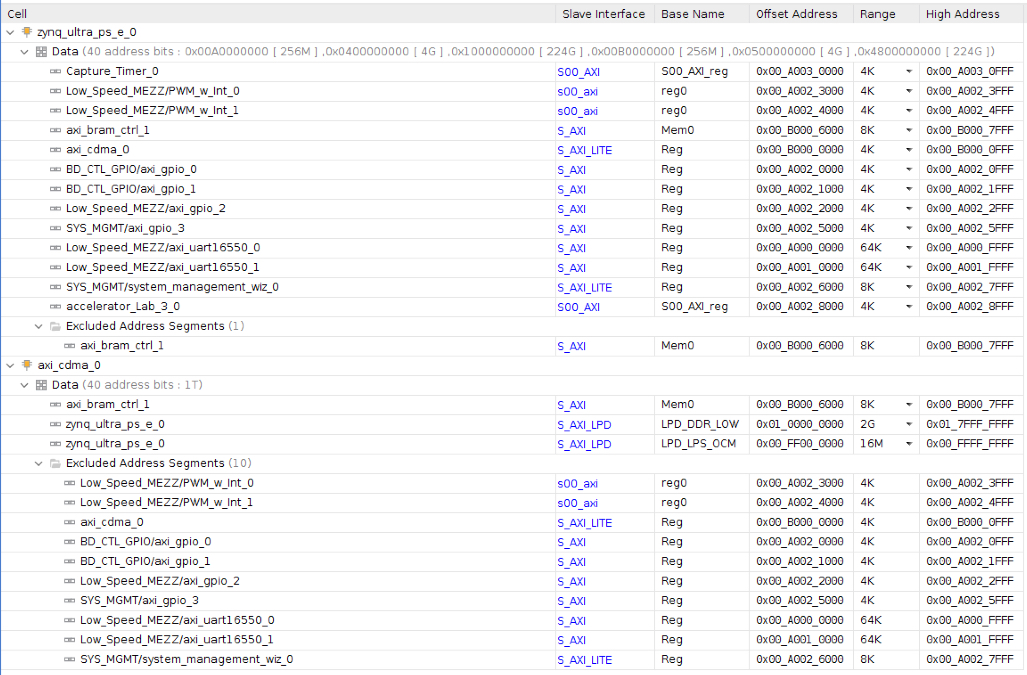Open Range dropdown for Capture_Timer_0

pos(908,72)
